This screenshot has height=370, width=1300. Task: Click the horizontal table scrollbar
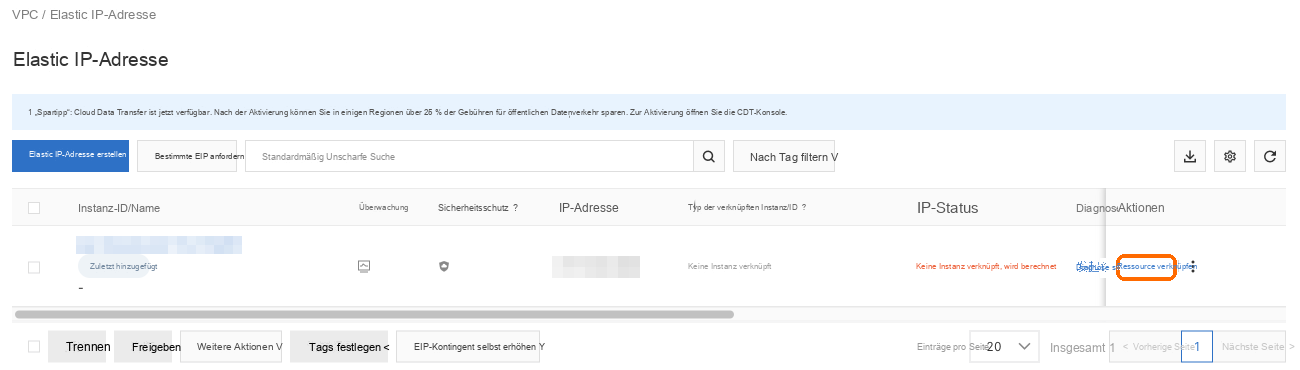373,314
